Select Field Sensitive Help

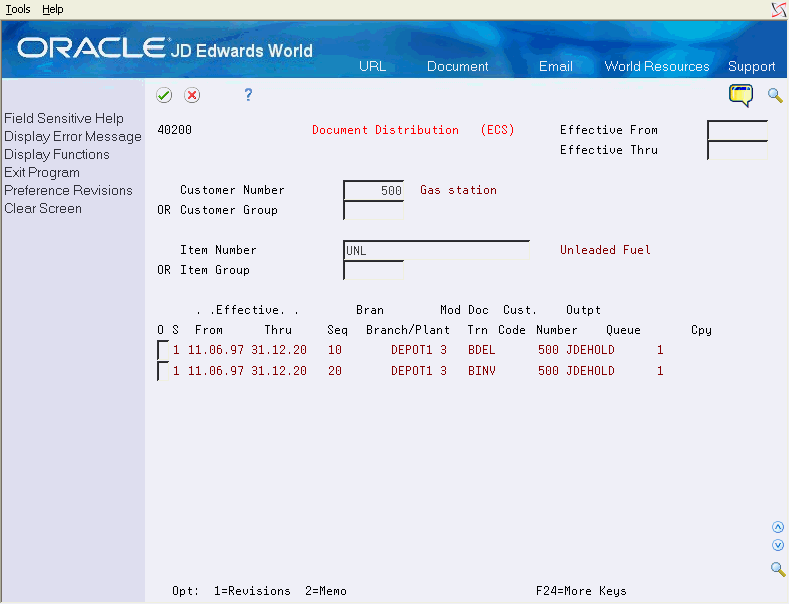64,118
